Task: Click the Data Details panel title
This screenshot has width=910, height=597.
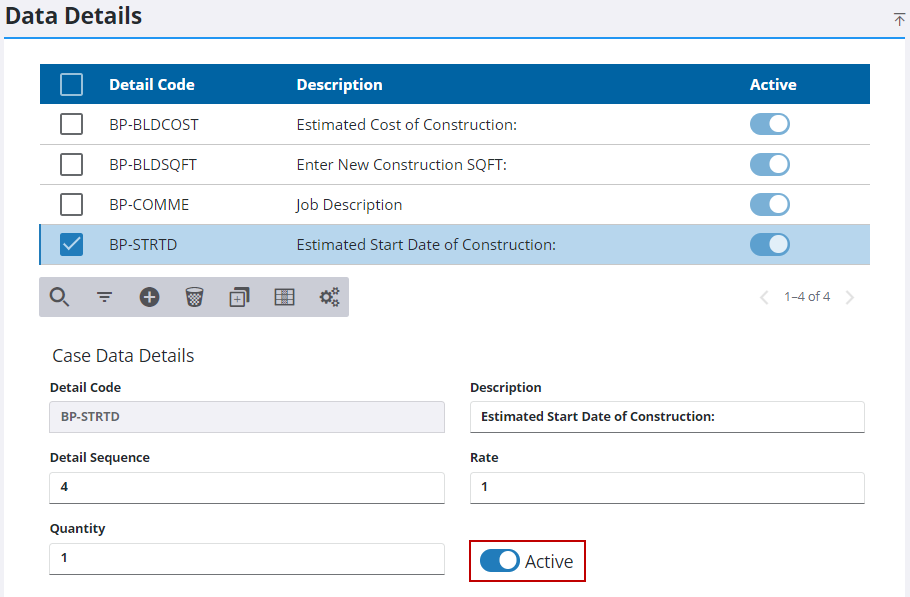Action: pyautogui.click(x=74, y=16)
